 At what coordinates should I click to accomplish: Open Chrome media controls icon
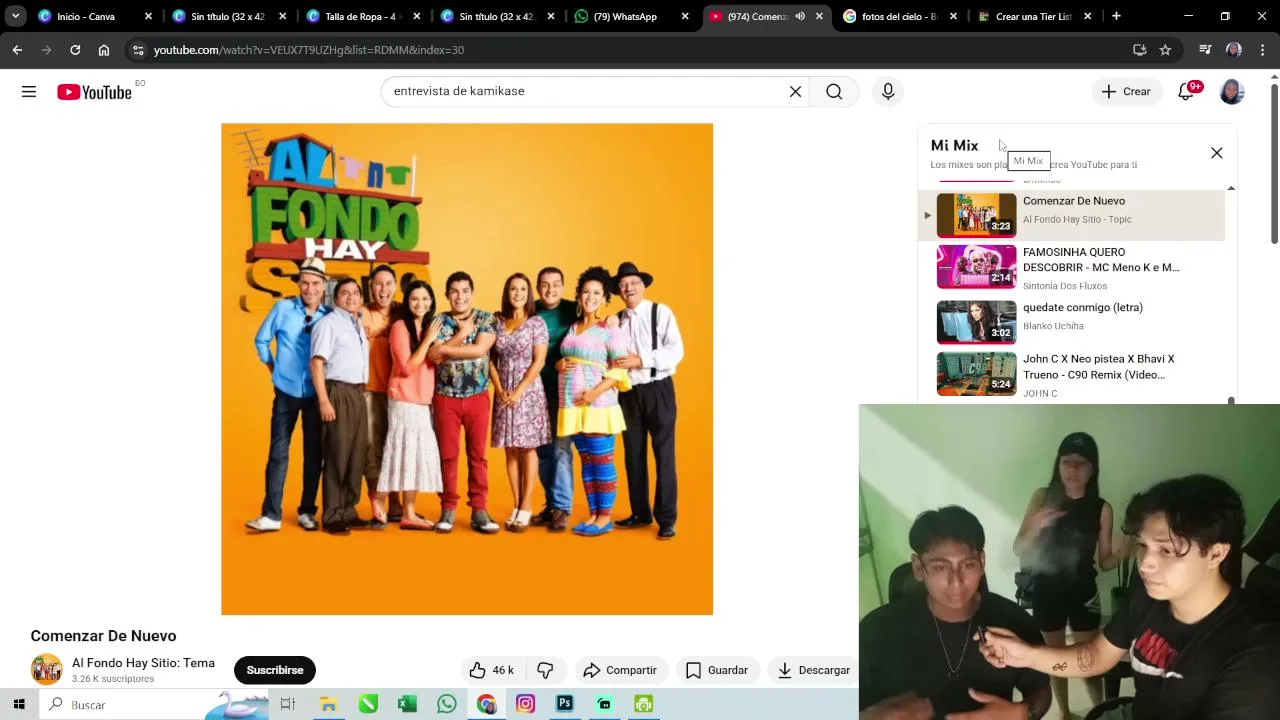pyautogui.click(x=1205, y=50)
